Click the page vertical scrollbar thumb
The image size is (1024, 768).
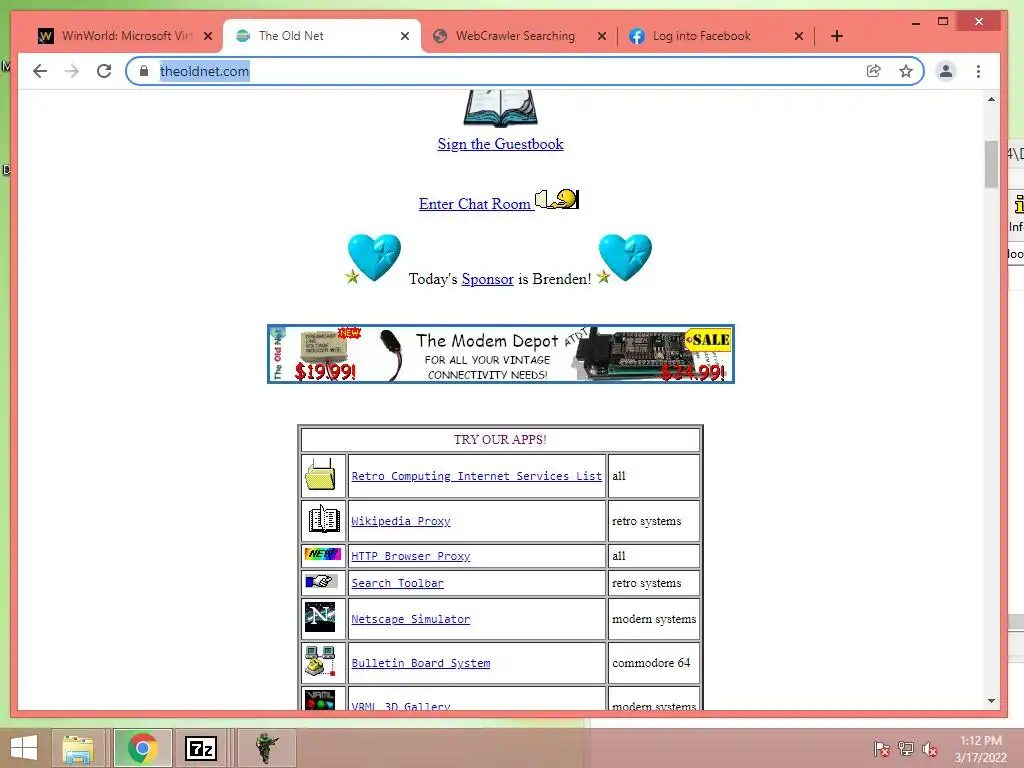click(991, 164)
